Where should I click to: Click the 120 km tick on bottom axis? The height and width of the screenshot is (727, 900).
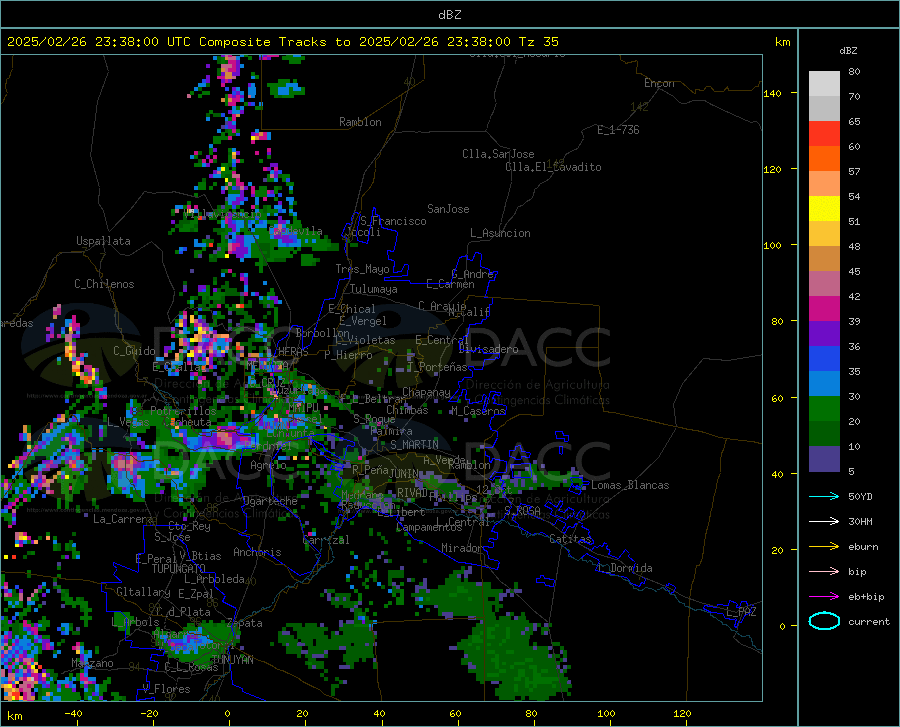(x=682, y=713)
